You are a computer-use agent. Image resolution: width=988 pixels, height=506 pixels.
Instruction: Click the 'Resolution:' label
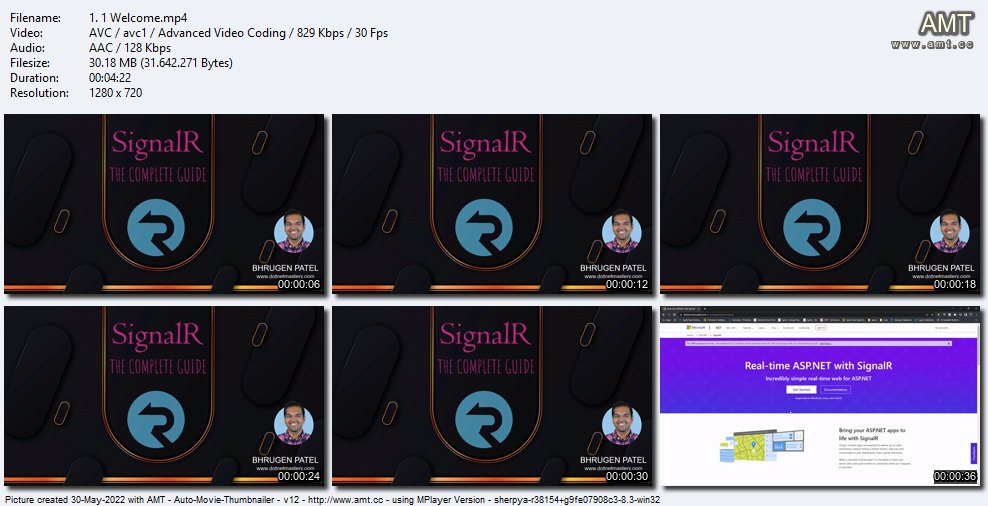pyautogui.click(x=39, y=93)
